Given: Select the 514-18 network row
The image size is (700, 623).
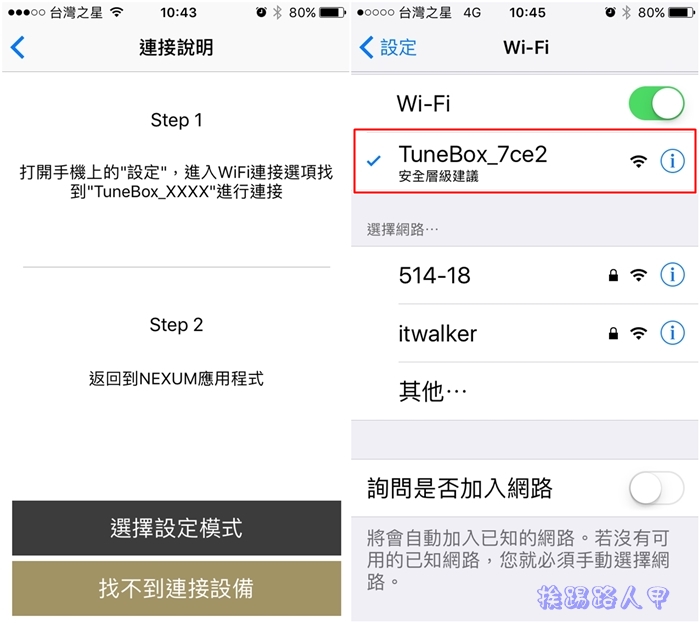Looking at the screenshot, I should pos(525,275).
